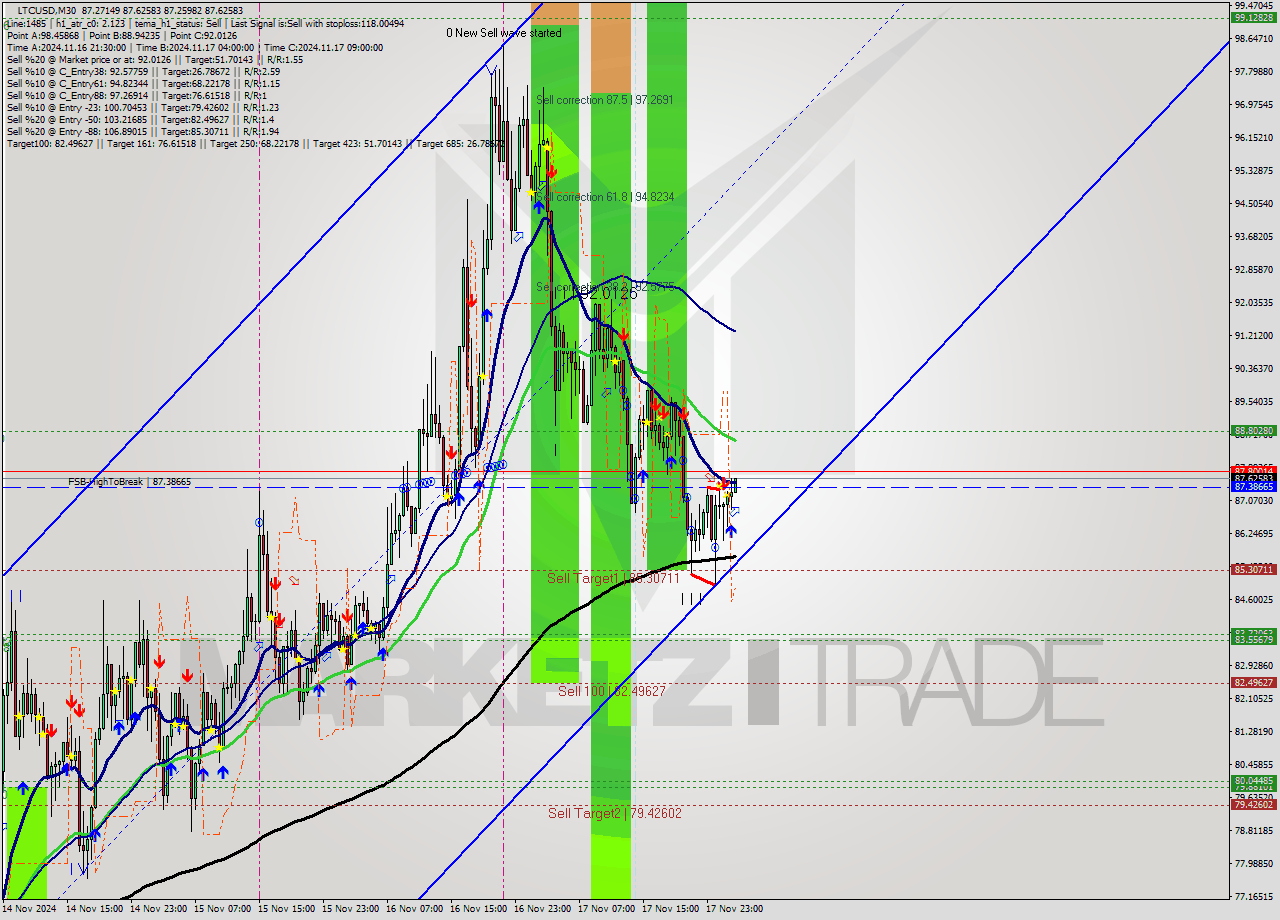
Task: Click the 'Sell correction 61.8 | 94.8234' label
Action: click(605, 197)
